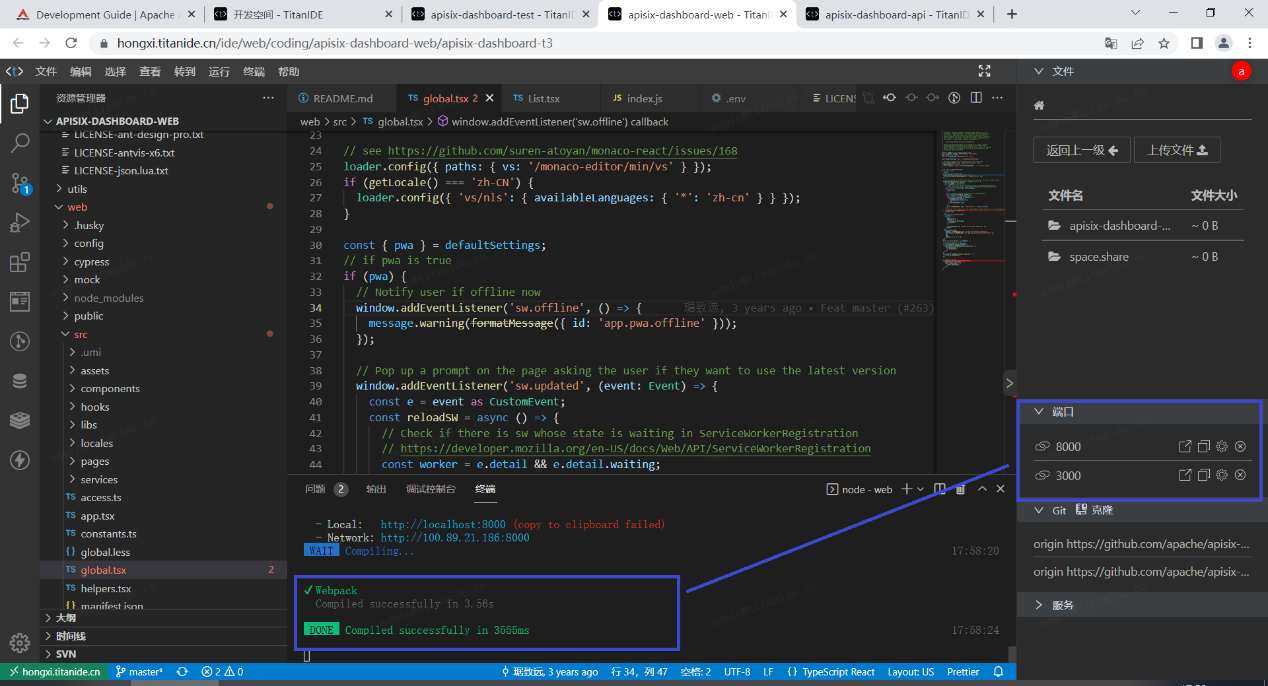Click the 上传文件 button
Image resolution: width=1268 pixels, height=686 pixels.
(1177, 150)
